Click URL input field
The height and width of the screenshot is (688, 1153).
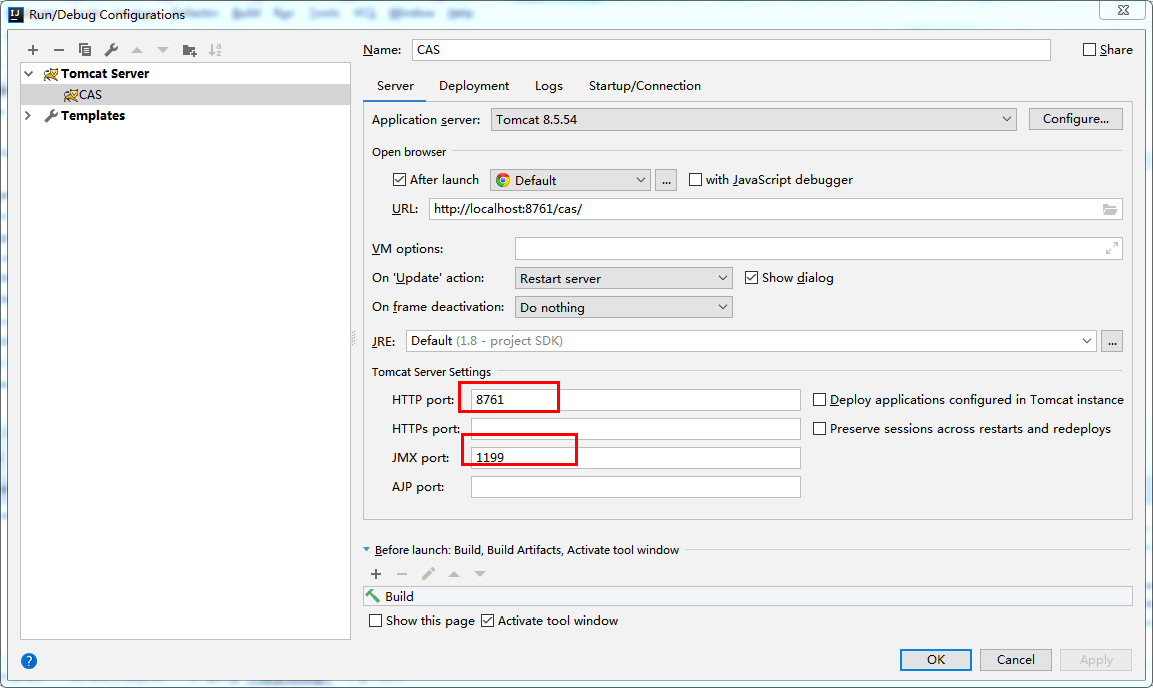tap(775, 209)
